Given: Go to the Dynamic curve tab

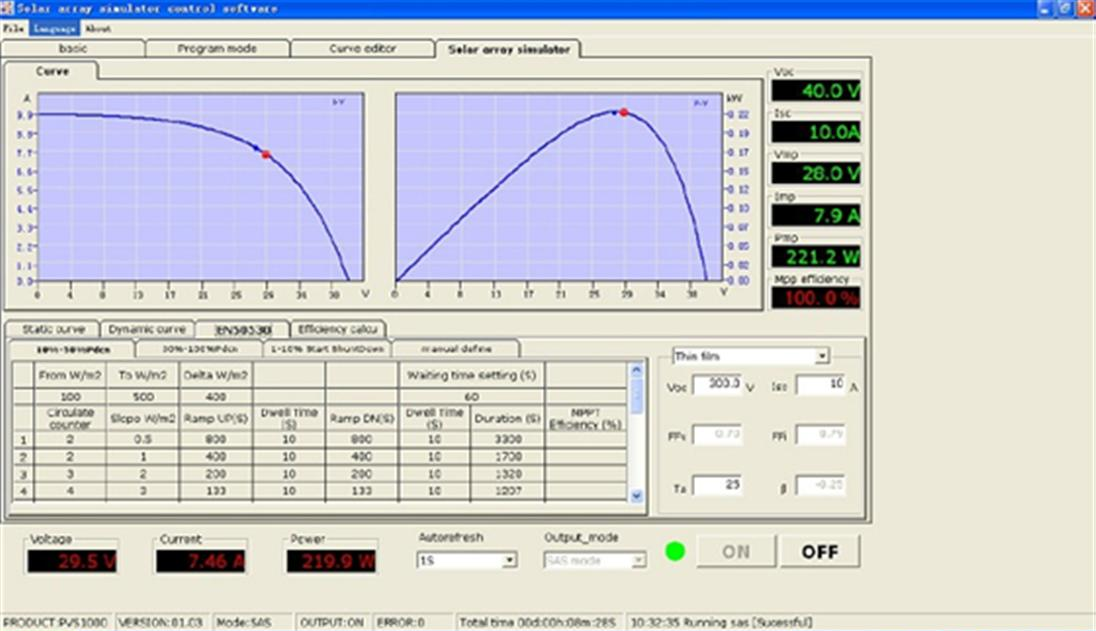Looking at the screenshot, I should [147, 329].
